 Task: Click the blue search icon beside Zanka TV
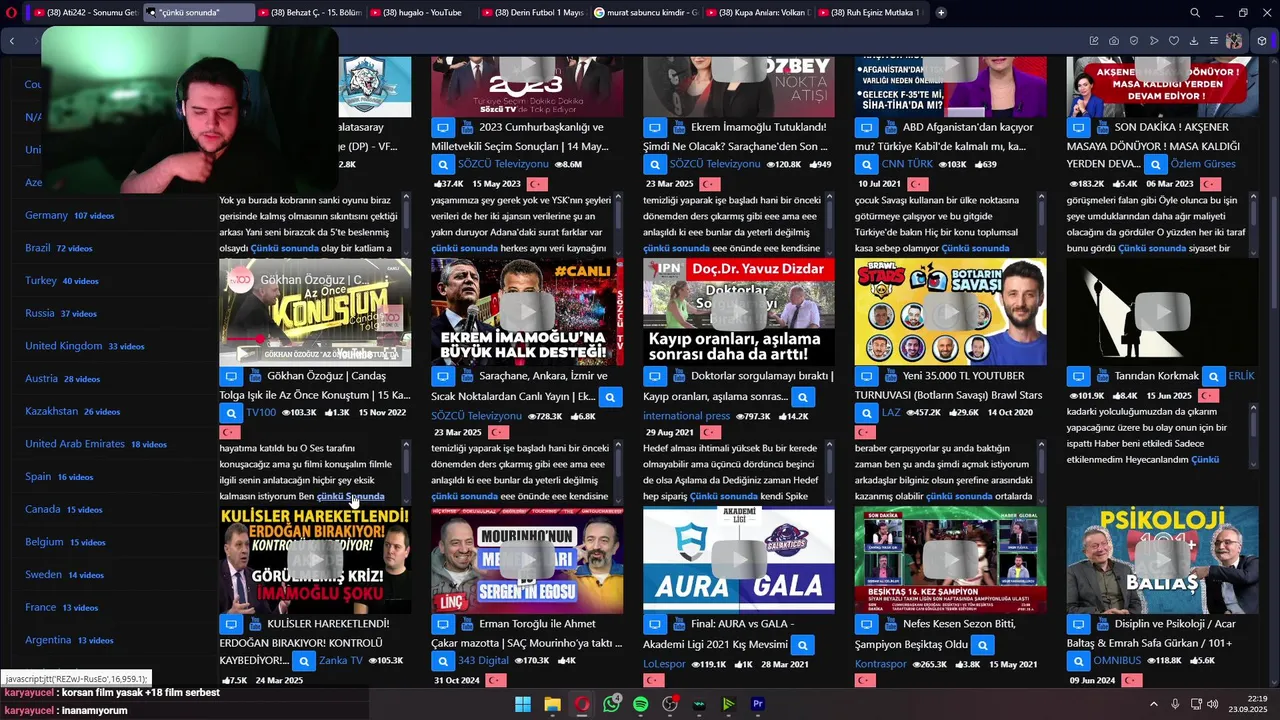(303, 661)
